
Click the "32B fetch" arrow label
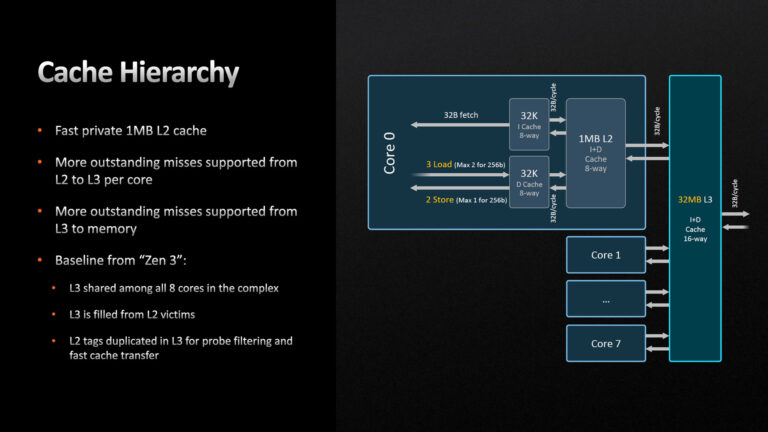click(x=461, y=115)
